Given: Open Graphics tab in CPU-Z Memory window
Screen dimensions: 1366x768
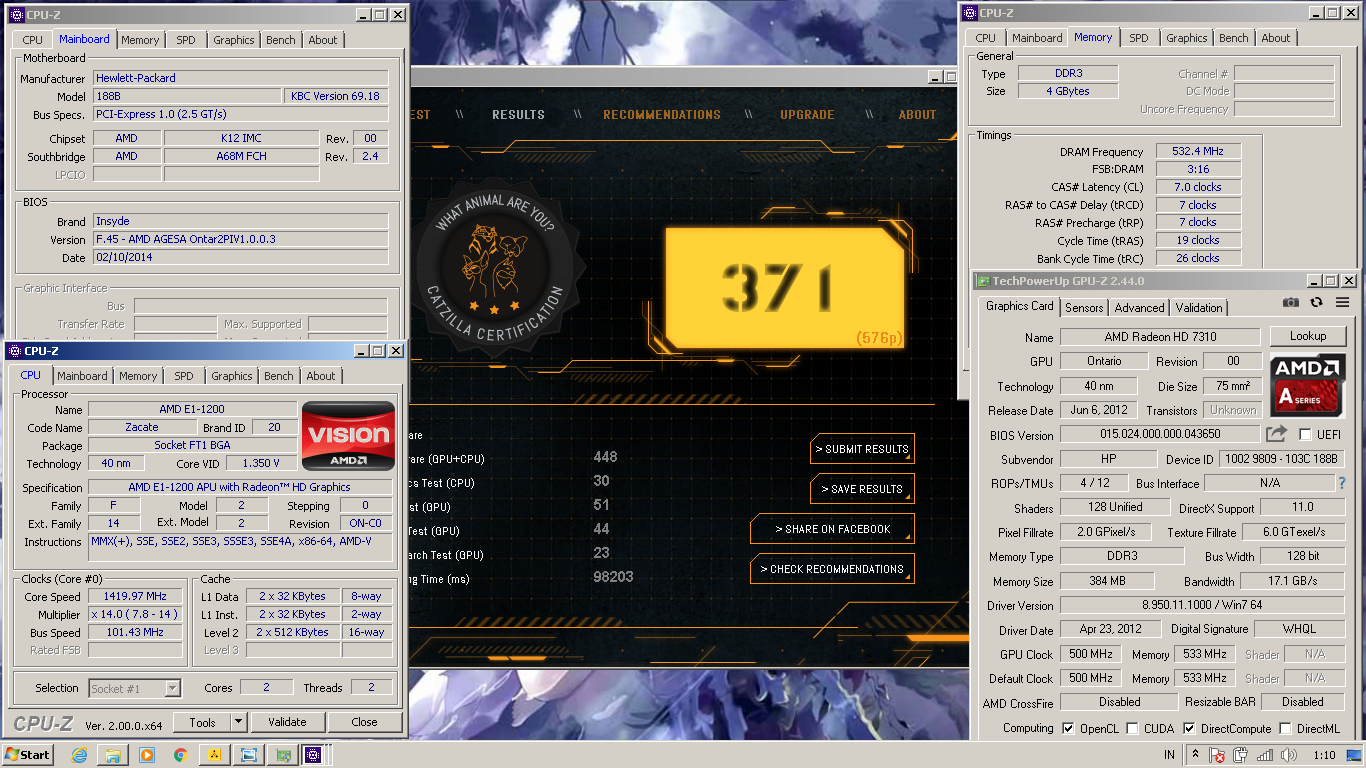Looking at the screenshot, I should [1187, 38].
